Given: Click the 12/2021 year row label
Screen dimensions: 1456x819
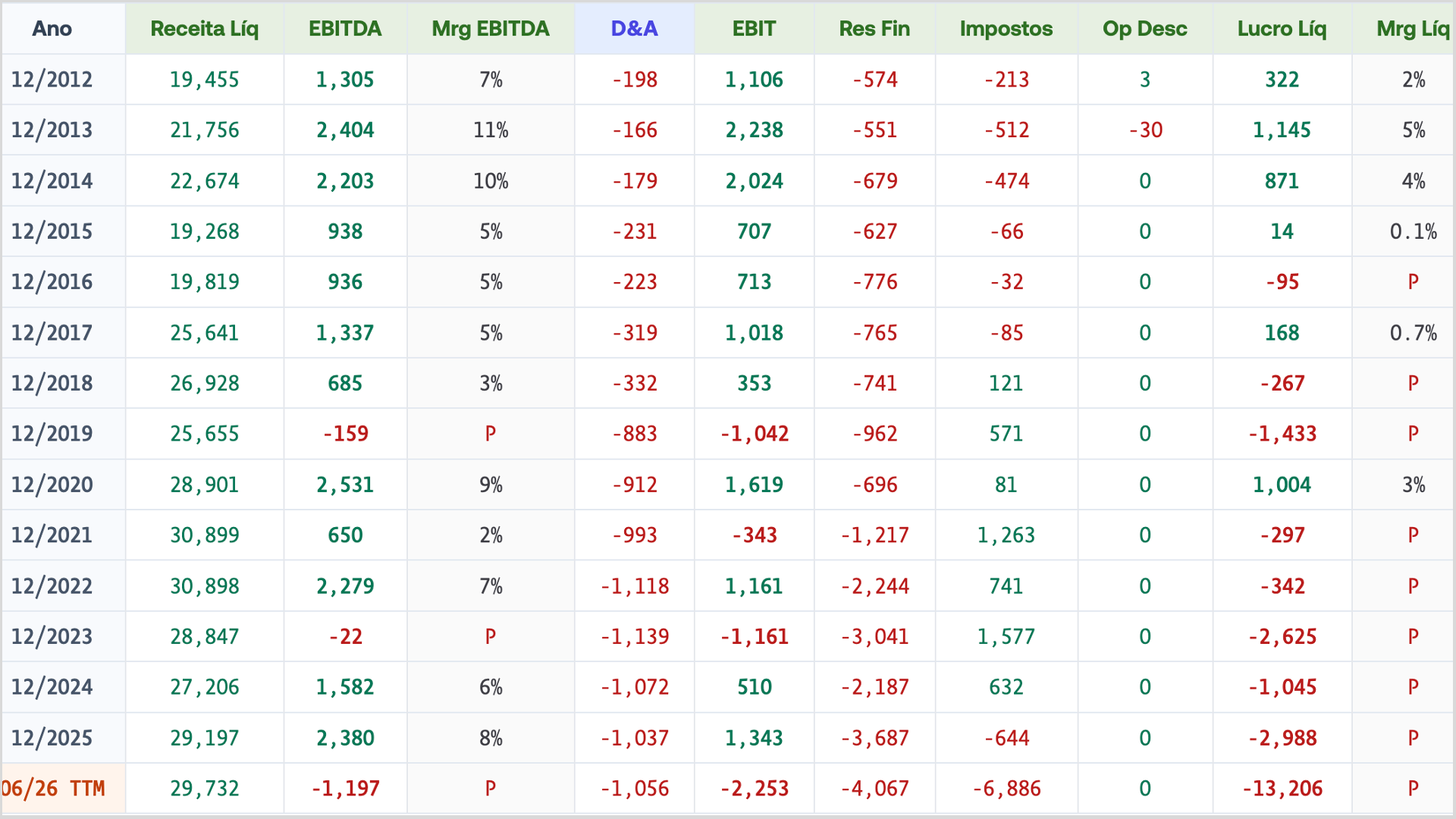Looking at the screenshot, I should [52, 535].
